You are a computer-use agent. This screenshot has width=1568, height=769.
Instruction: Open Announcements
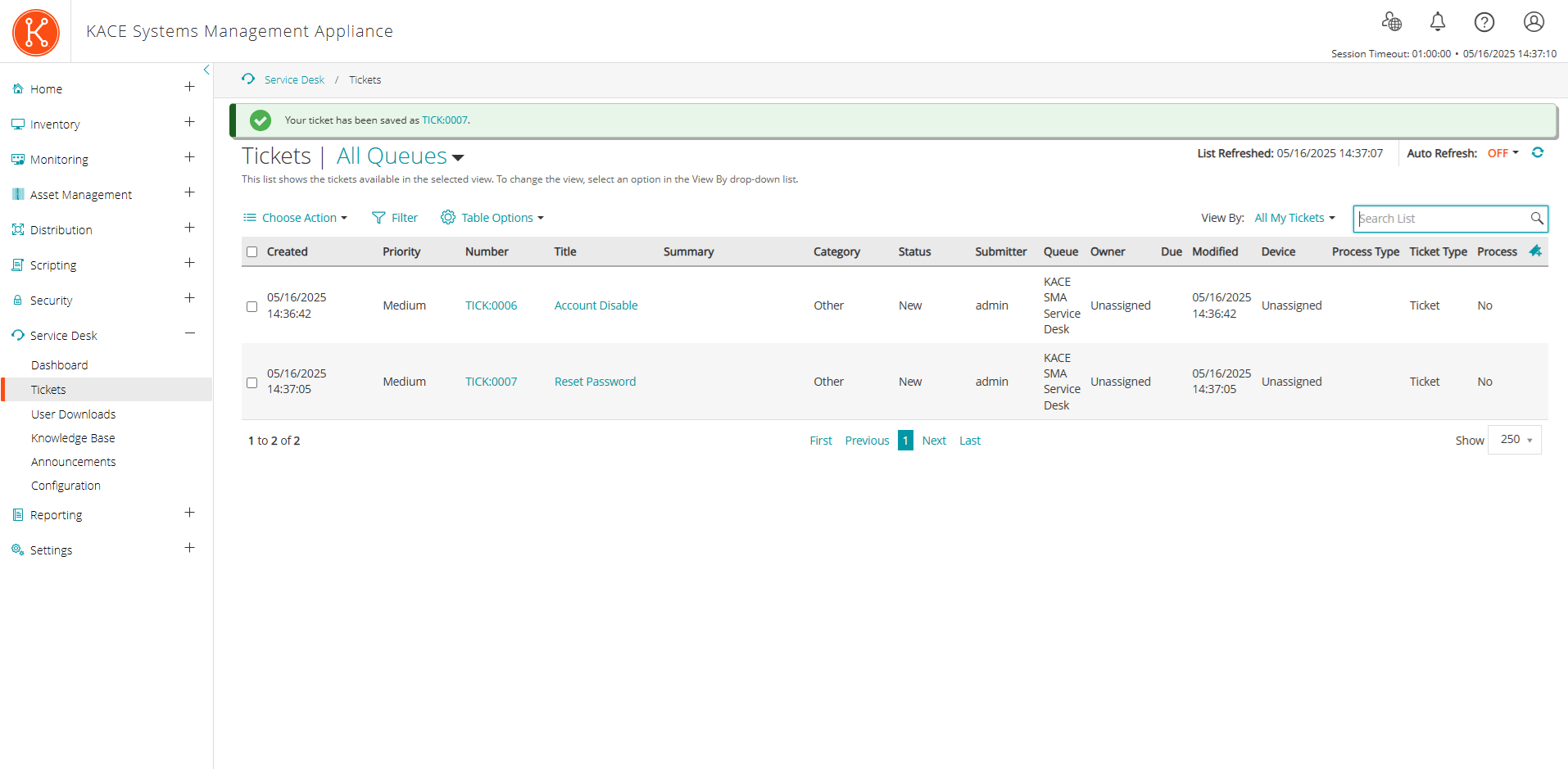point(74,462)
